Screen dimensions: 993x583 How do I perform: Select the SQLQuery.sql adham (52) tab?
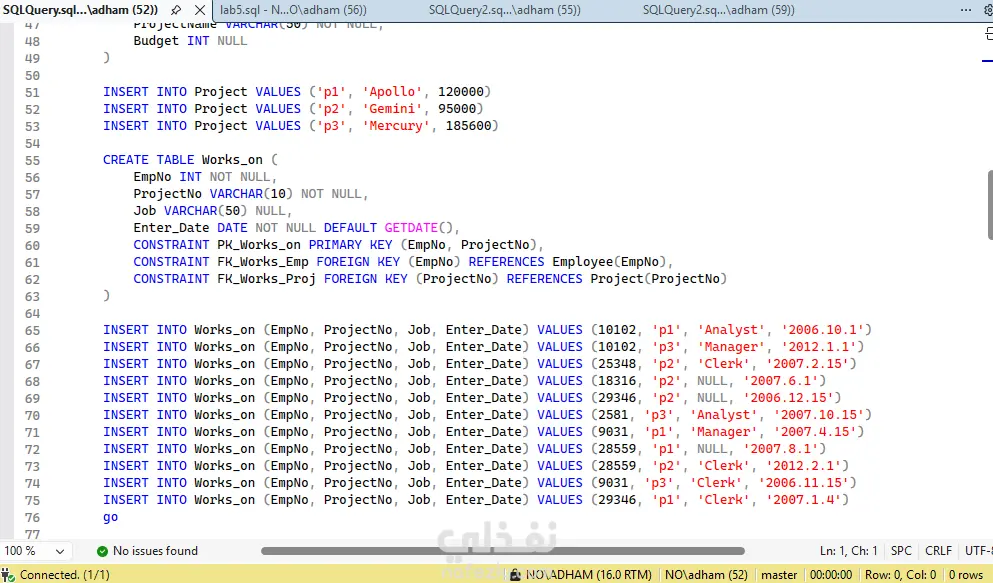pos(80,10)
